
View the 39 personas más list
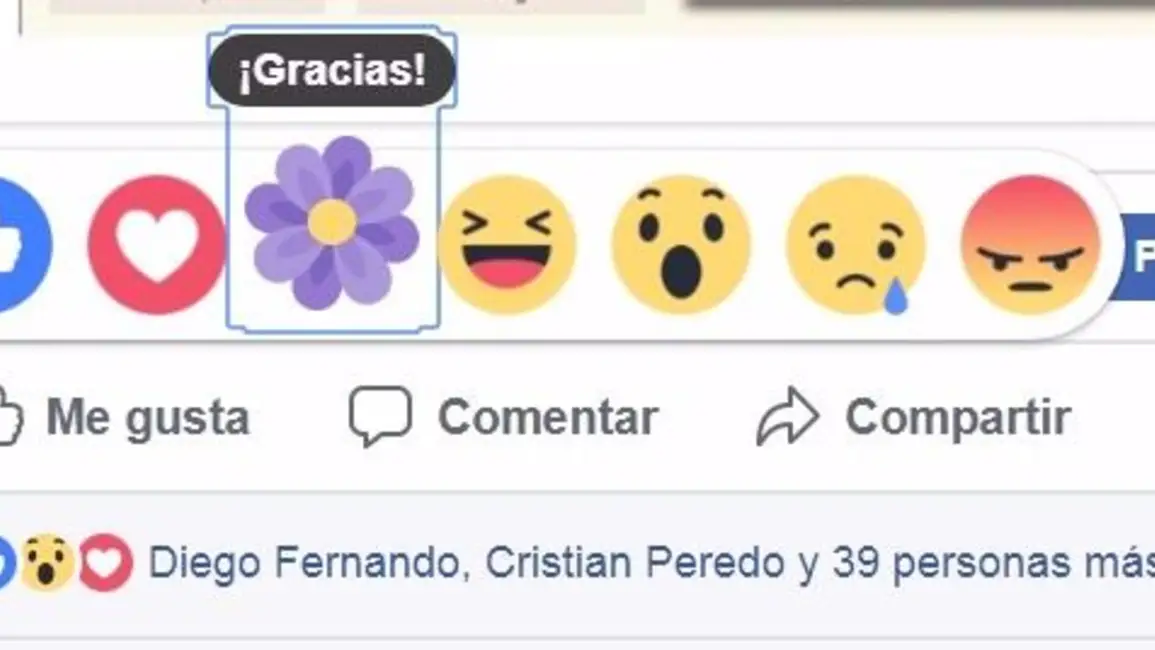[993, 563]
